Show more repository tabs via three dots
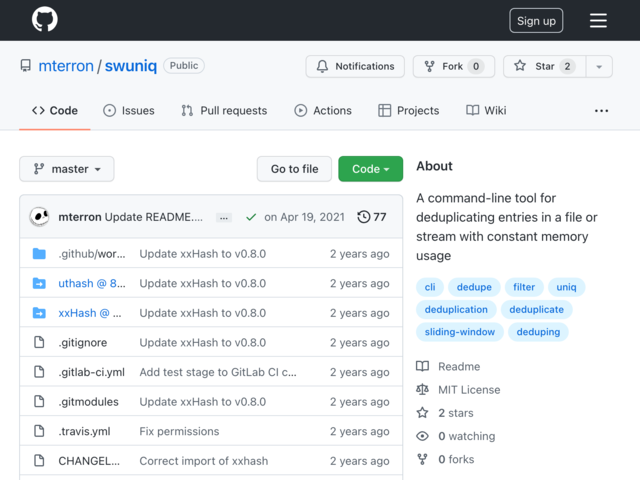 (601, 111)
